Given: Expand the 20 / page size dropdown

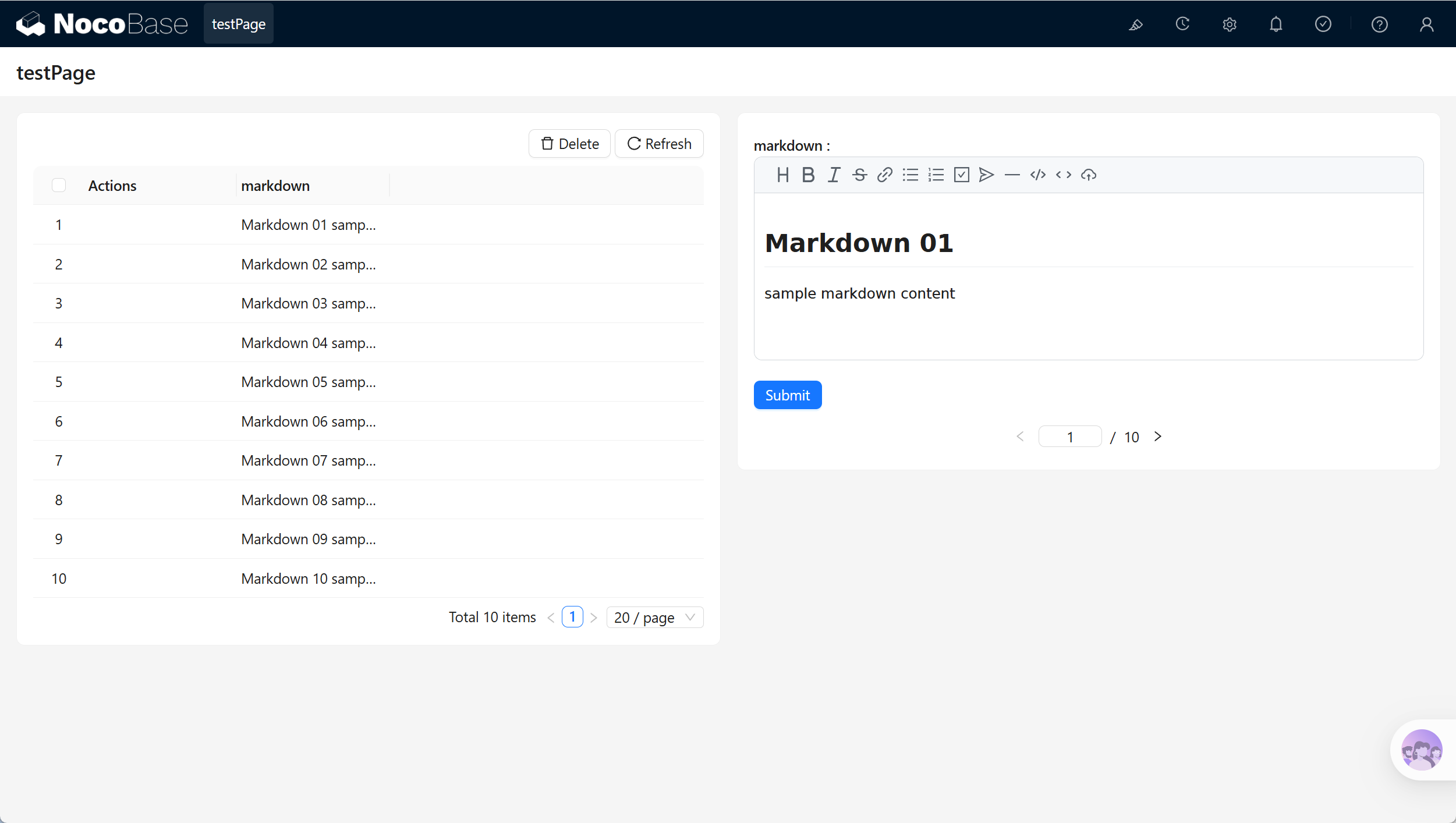Looking at the screenshot, I should point(655,618).
